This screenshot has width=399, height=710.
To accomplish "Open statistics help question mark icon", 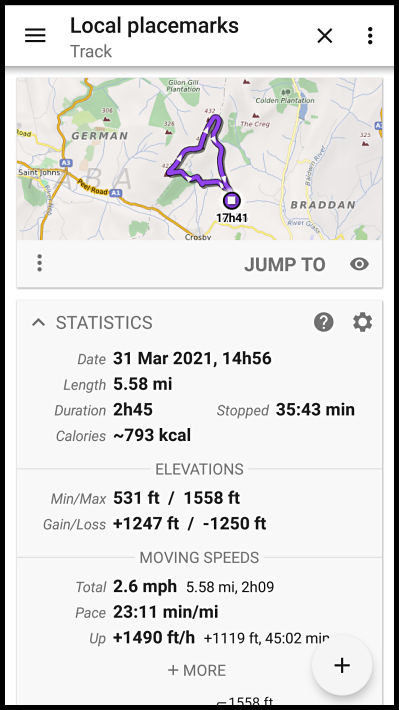I will click(323, 322).
